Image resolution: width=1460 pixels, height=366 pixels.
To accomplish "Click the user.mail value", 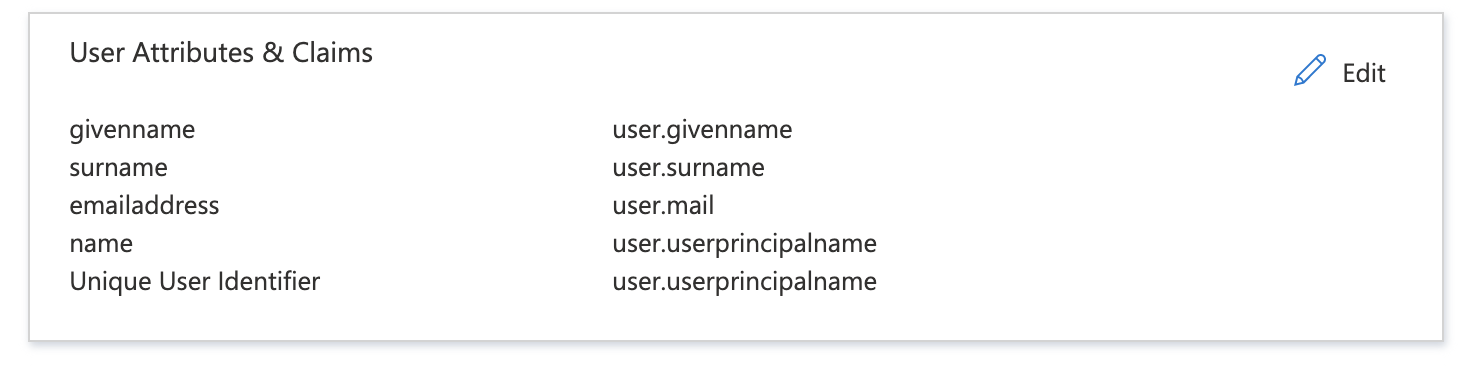I will tap(663, 206).
